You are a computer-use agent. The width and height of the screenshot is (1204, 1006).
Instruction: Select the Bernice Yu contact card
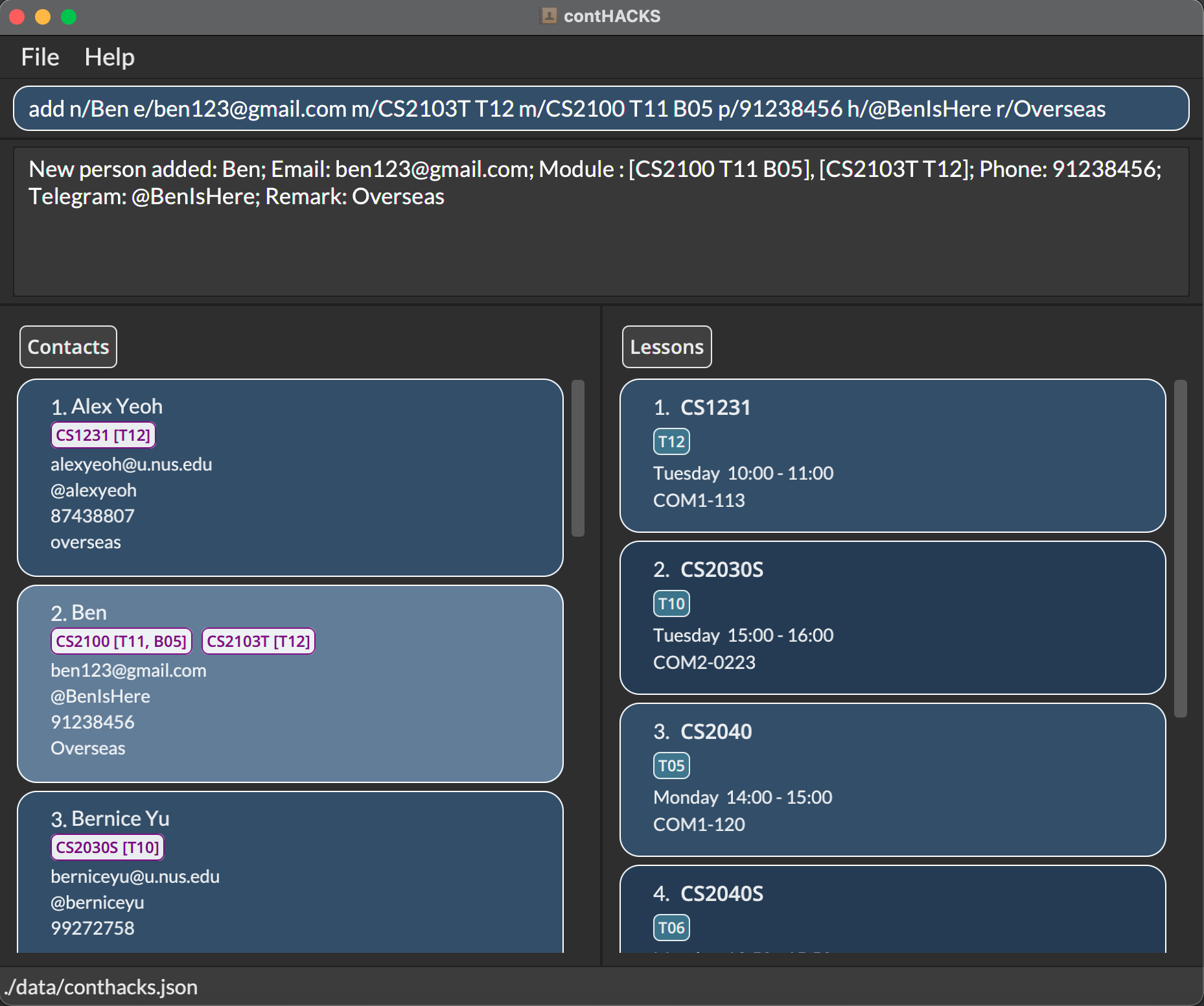[290, 872]
